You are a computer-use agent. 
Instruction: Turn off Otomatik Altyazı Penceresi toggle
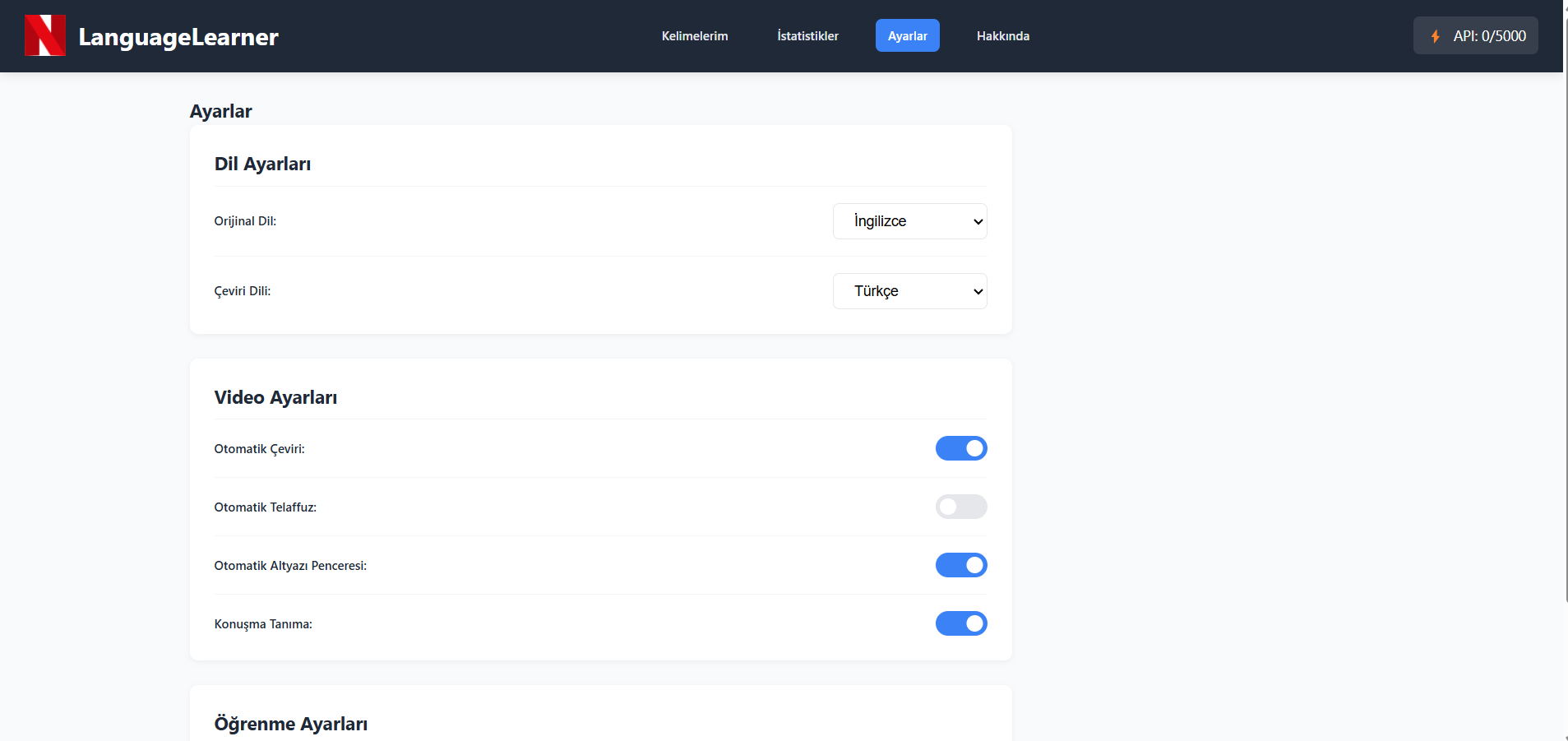pyautogui.click(x=960, y=565)
